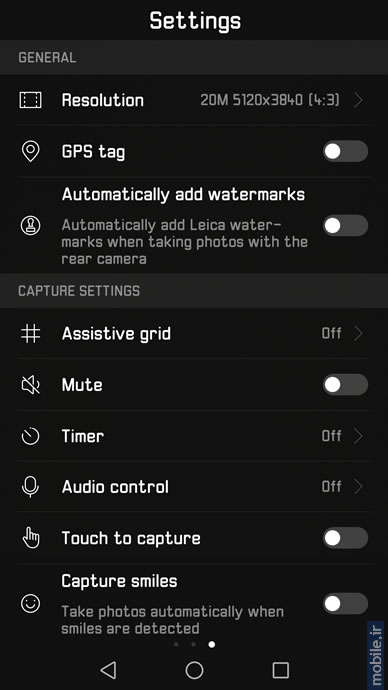
Task: Tap the GPS tag location pin icon
Action: coord(30,152)
